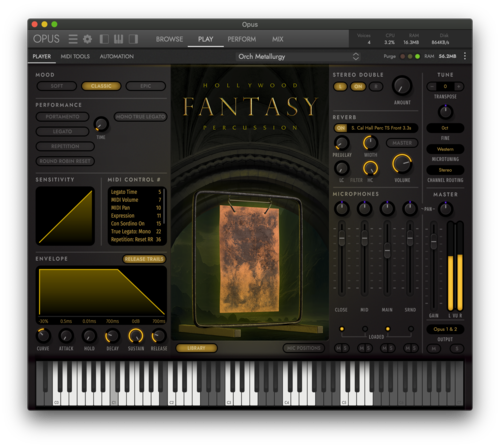Load the Mid microphone
The height and width of the screenshot is (447, 500).
click(365, 329)
